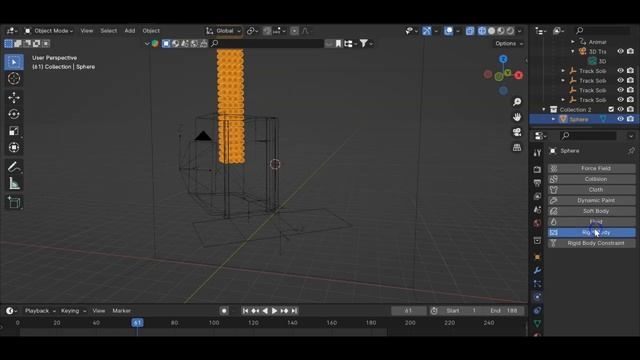This screenshot has width=640, height=360.
Task: Select the Move tool
Action: coord(14,97)
